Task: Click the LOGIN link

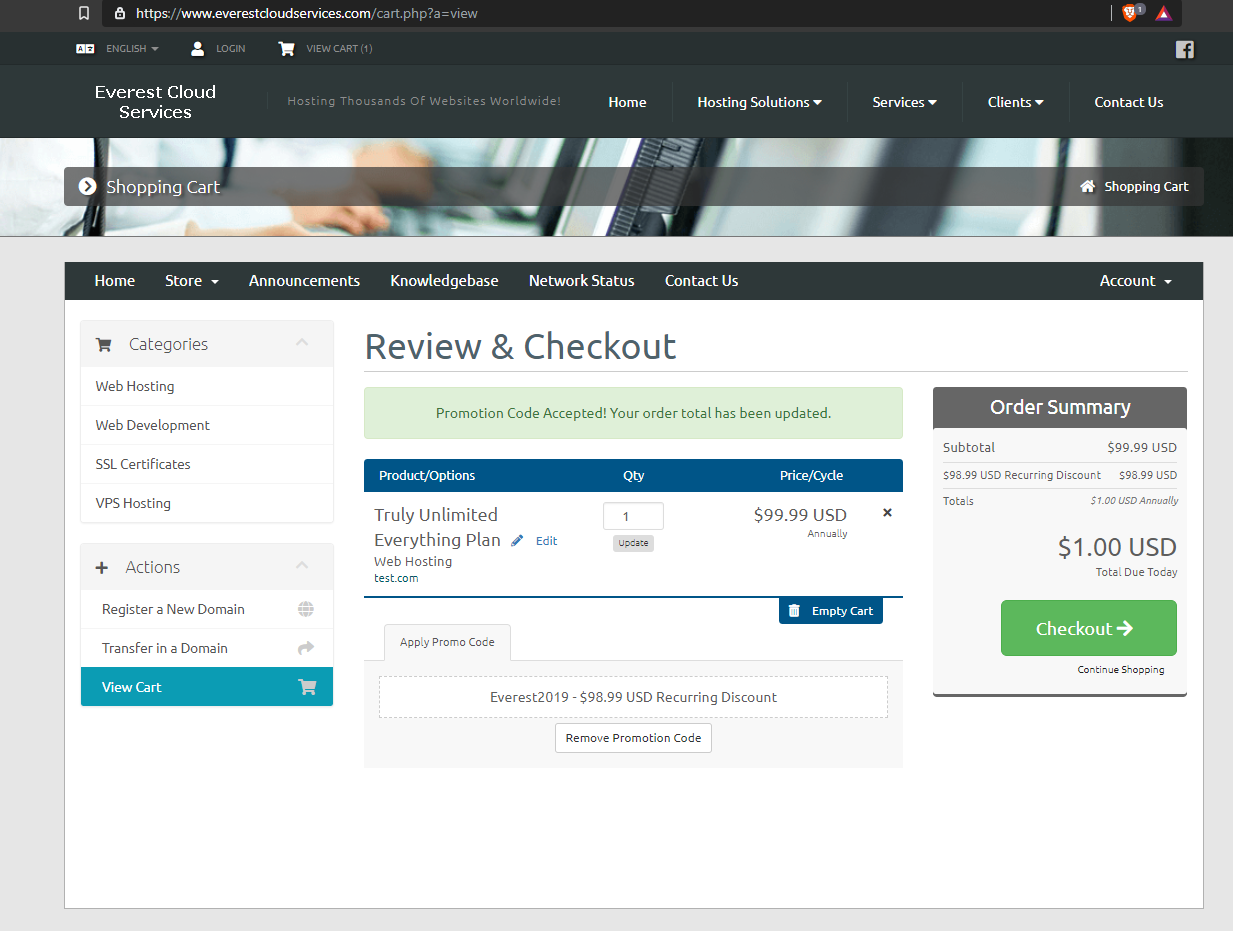Action: coord(231,48)
